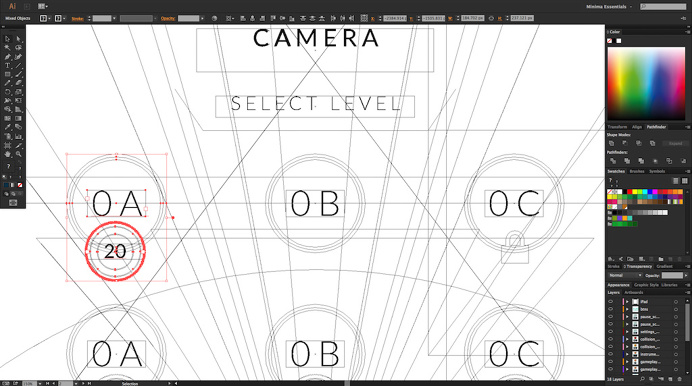Switch to the Gradient tab

pos(664,266)
